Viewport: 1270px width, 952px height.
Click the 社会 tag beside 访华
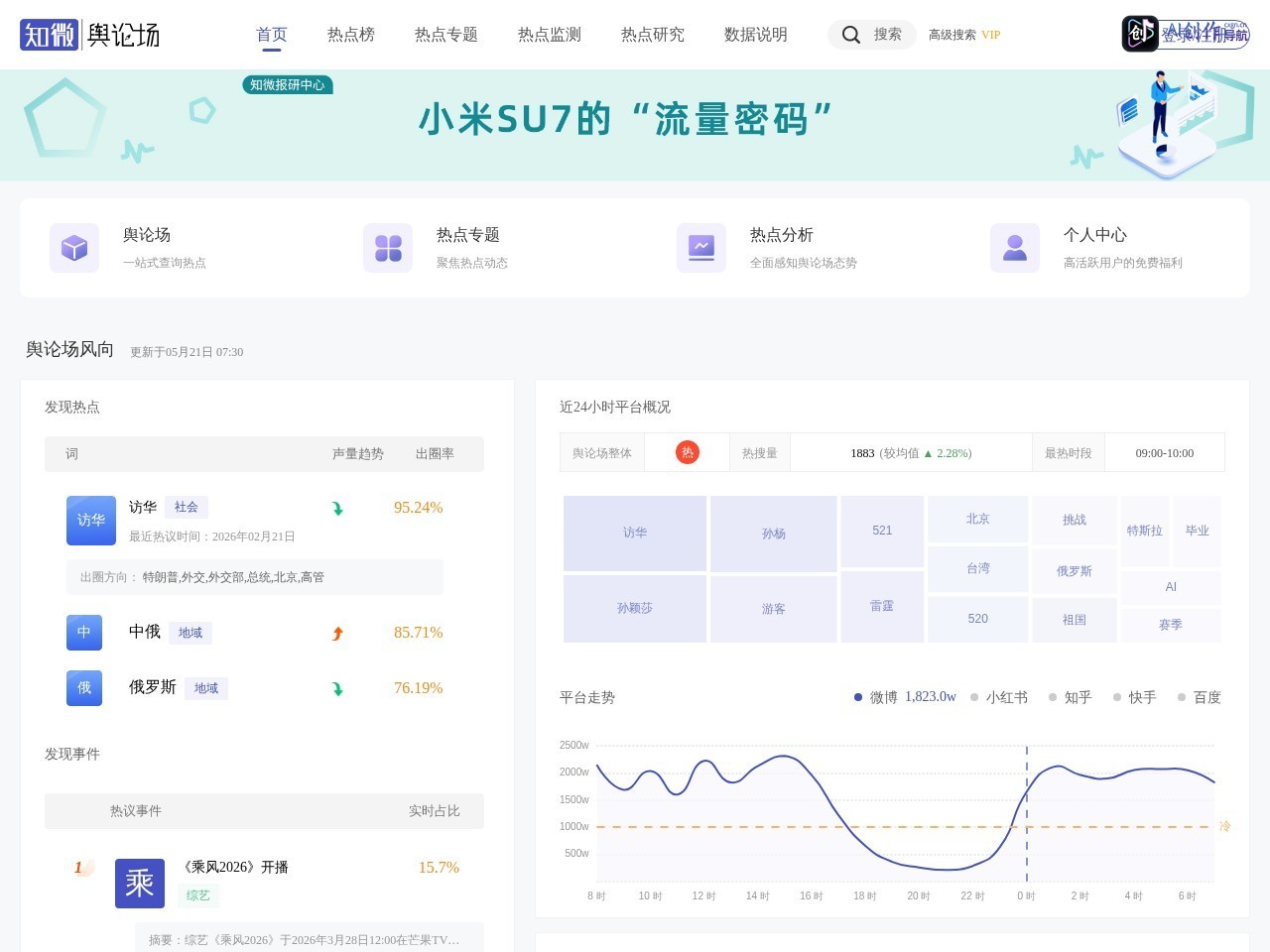click(x=187, y=508)
